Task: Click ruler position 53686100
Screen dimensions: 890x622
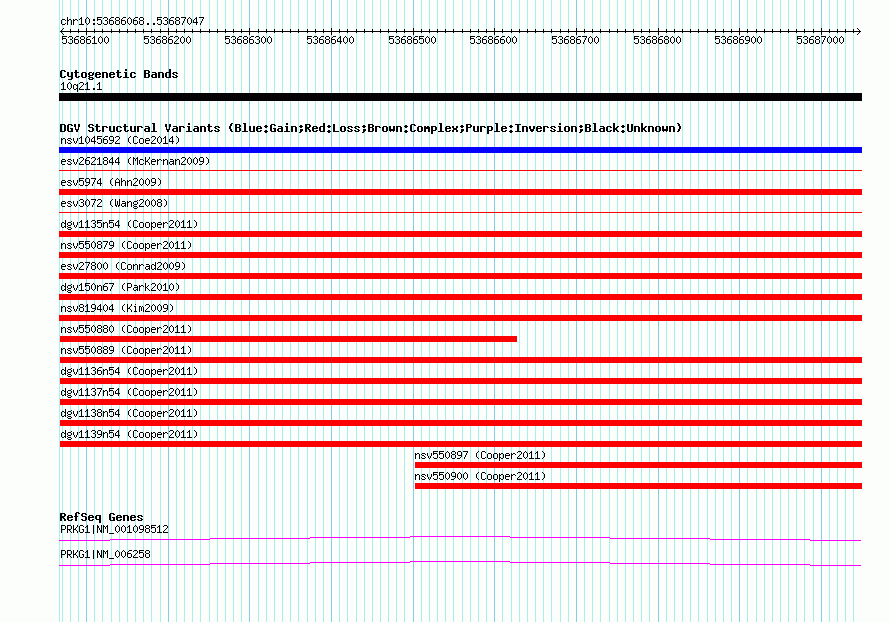Action: pos(85,40)
